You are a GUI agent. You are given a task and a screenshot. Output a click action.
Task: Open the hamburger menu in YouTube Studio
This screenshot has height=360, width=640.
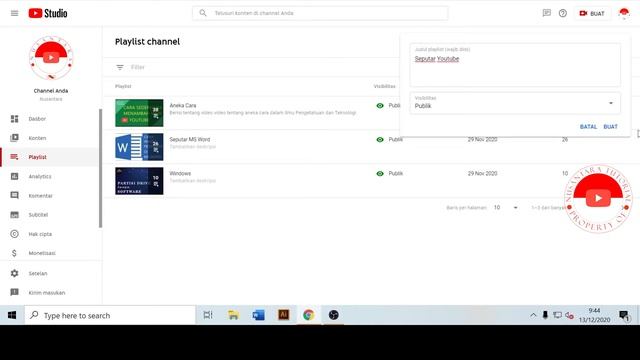(14, 13)
